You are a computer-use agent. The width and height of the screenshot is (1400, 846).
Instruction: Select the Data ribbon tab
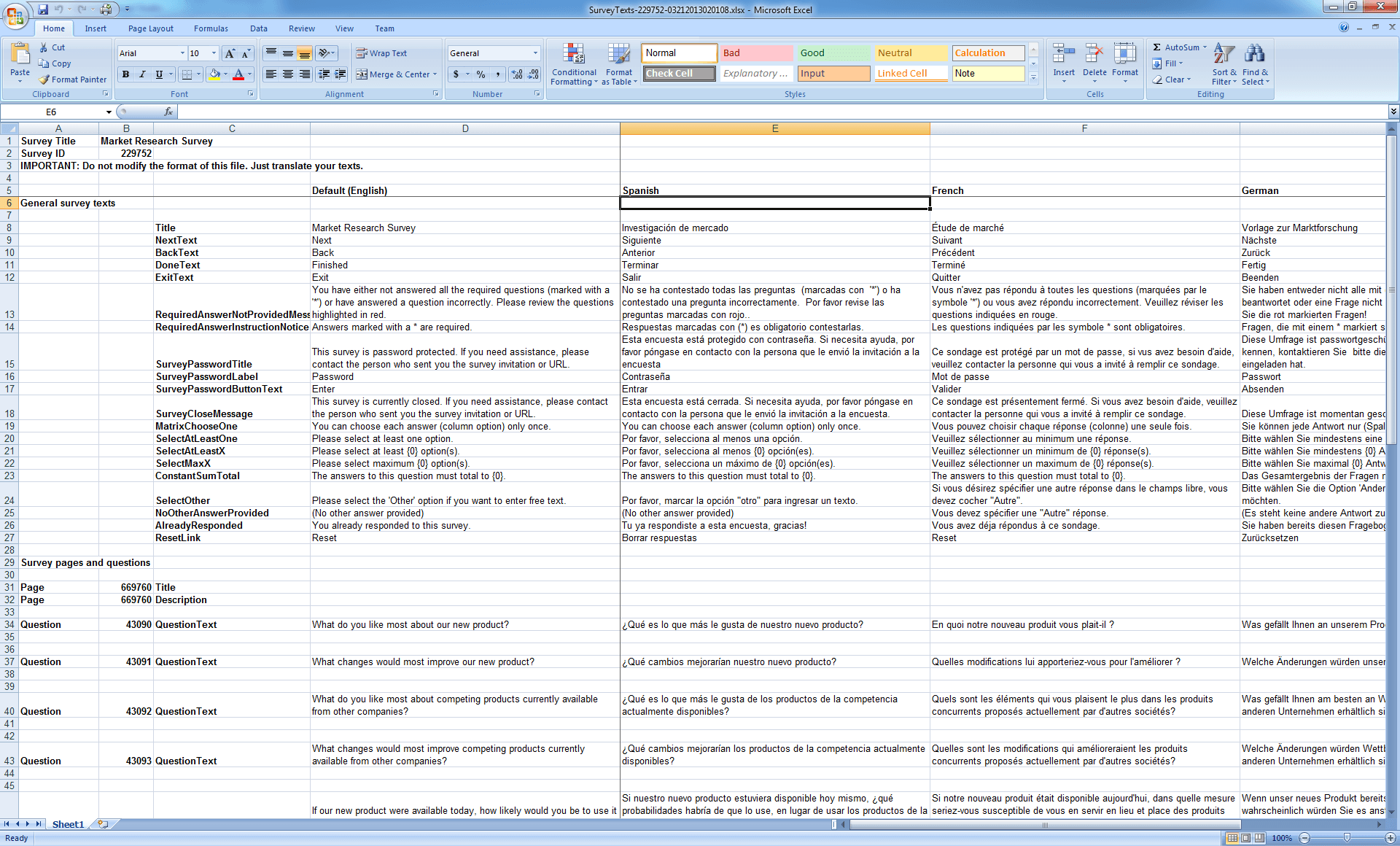[x=259, y=28]
